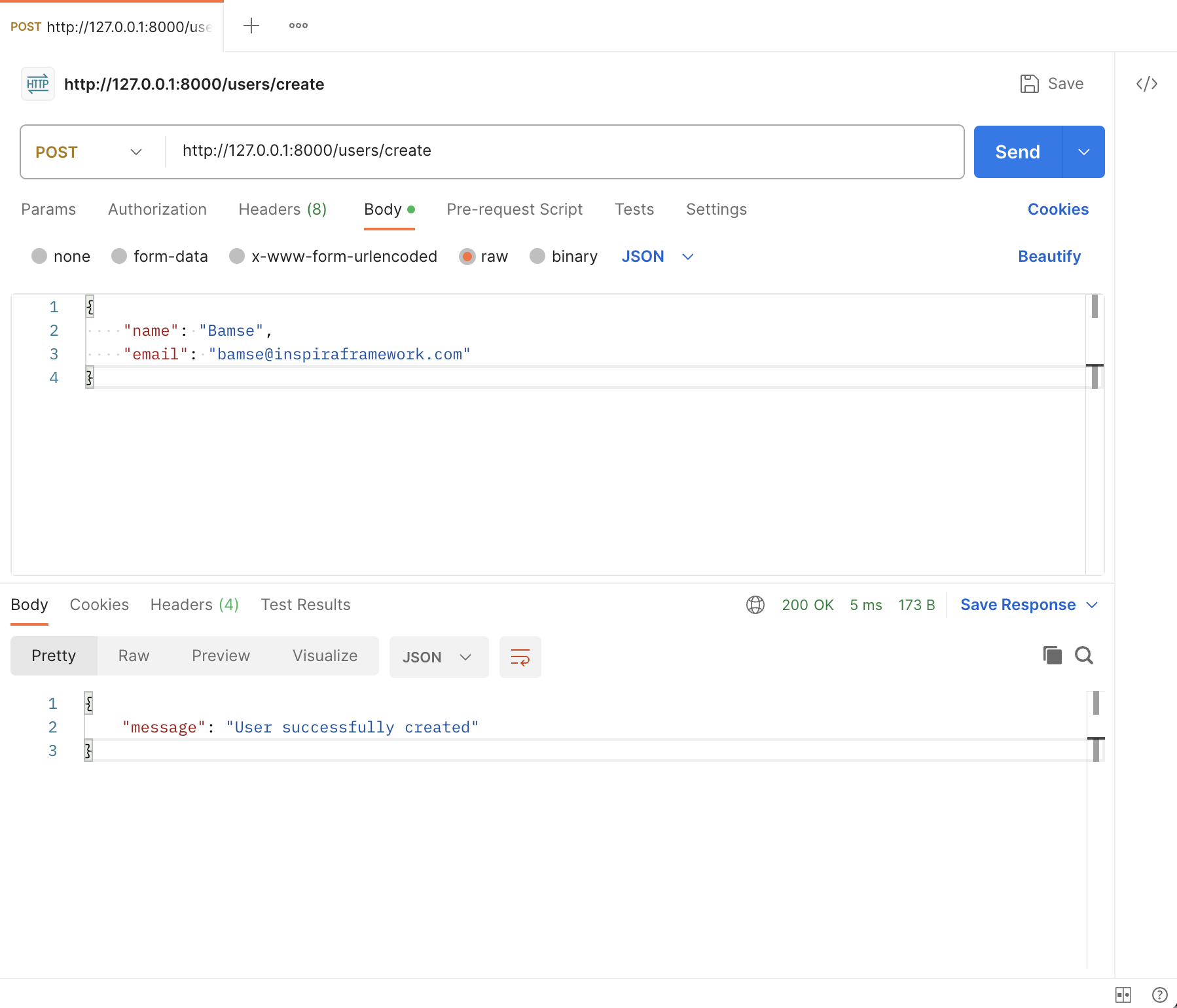Select the binary body type

[x=537, y=256]
